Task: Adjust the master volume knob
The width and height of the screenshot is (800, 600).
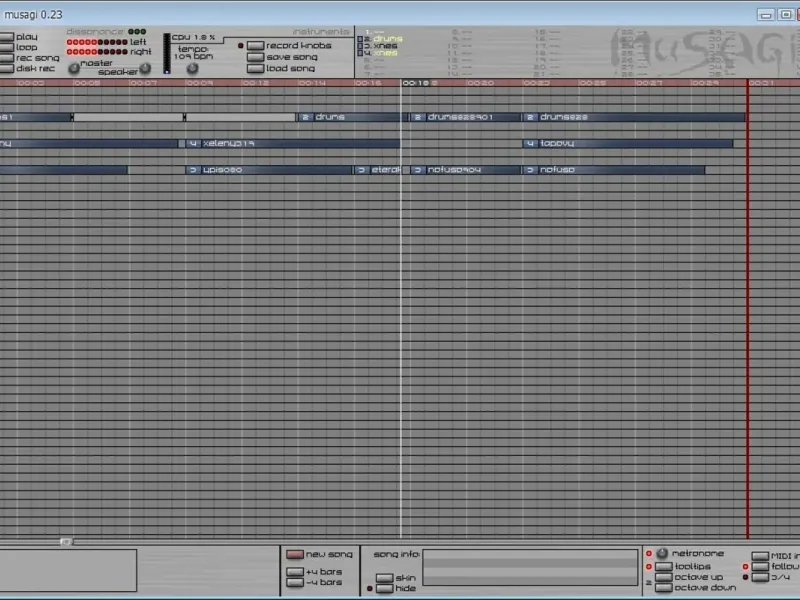Action: (x=74, y=68)
